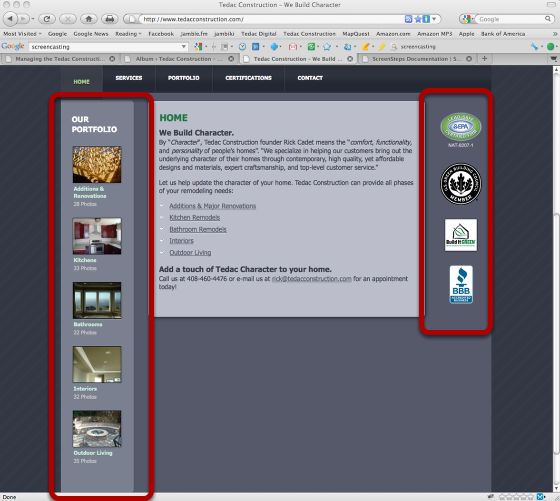
Task: Click the back navigation arrow
Action: pos(10,19)
